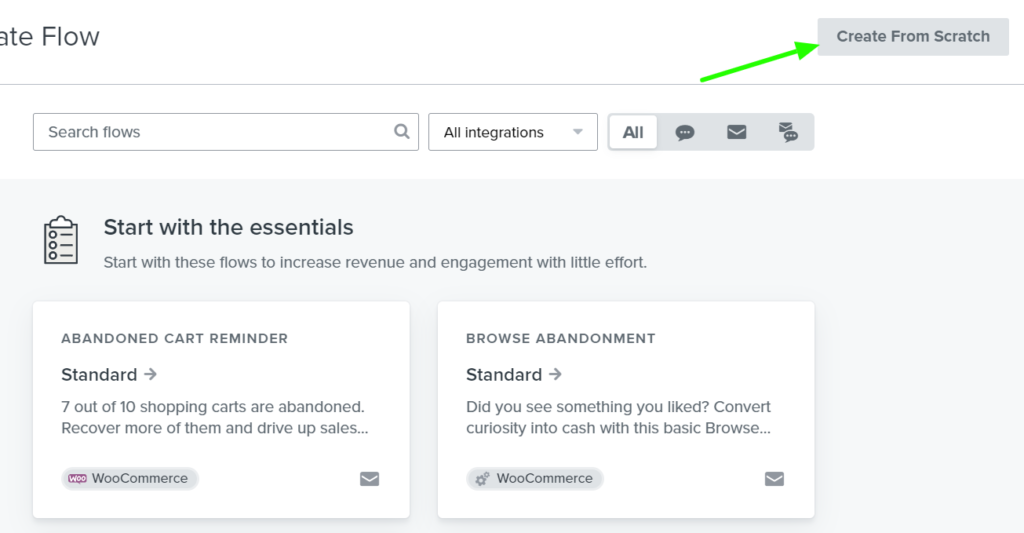Click the WooCommerce logo on Abandoned Cart card
This screenshot has height=533, width=1024.
point(78,478)
